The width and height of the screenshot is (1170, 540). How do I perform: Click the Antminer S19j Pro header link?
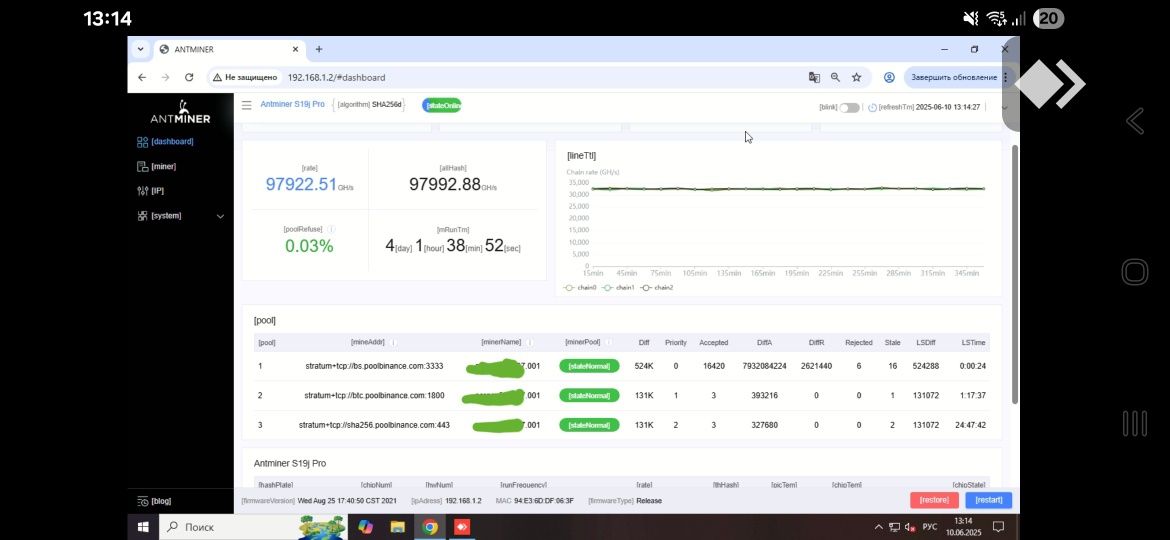(x=292, y=104)
